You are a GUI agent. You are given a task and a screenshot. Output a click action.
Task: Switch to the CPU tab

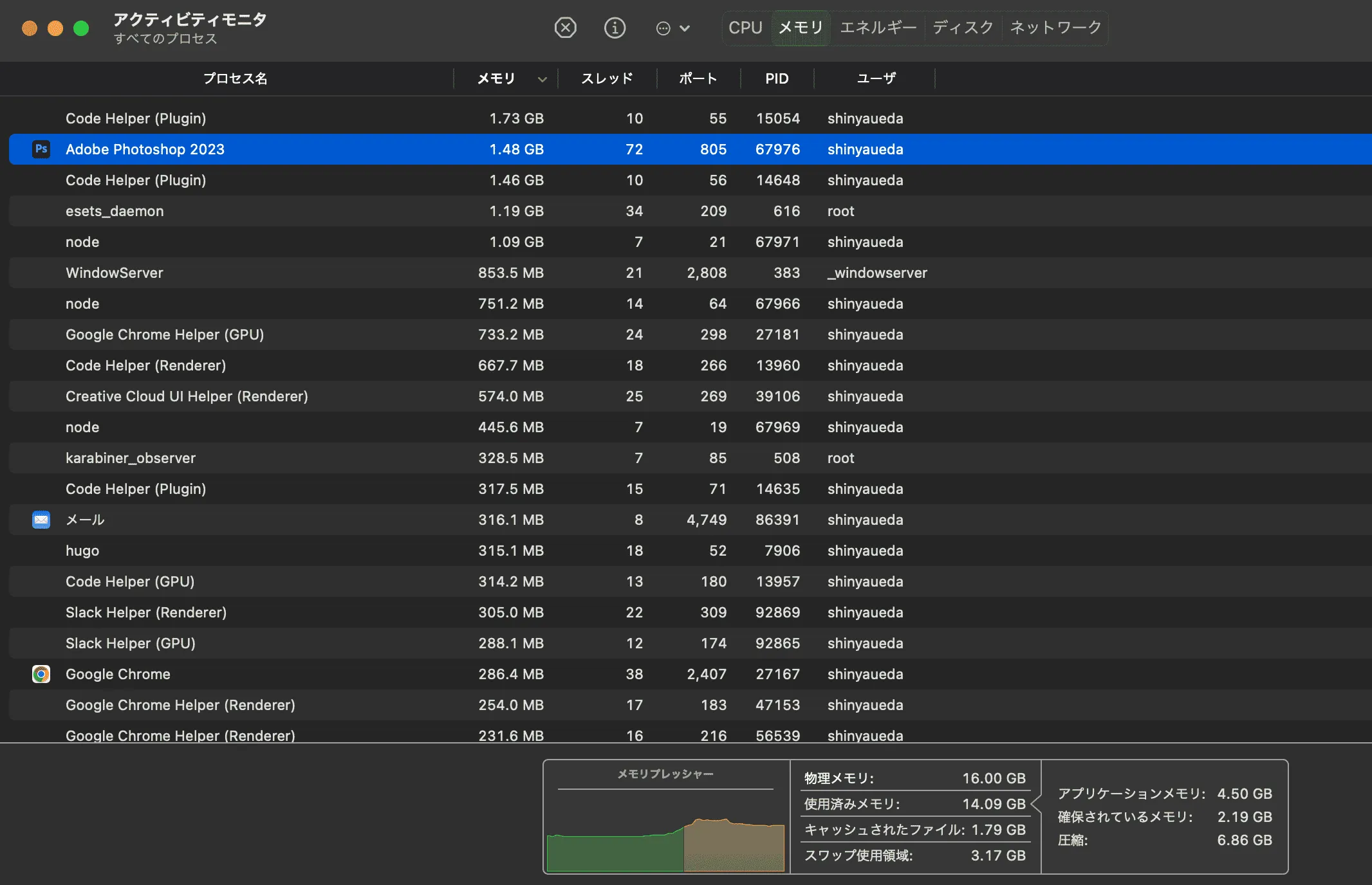(x=745, y=28)
